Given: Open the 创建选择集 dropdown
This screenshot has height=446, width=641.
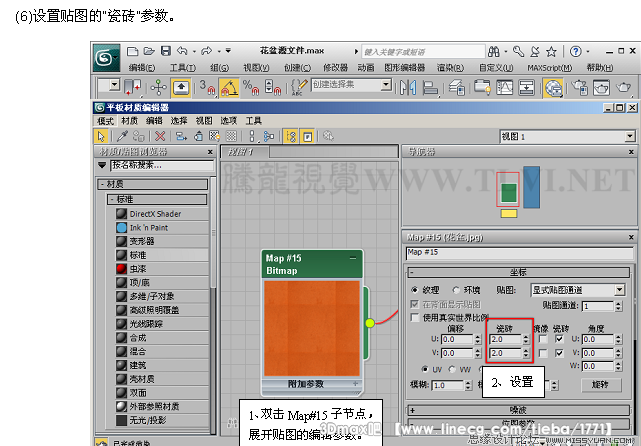Looking at the screenshot, I should click(x=385, y=85).
